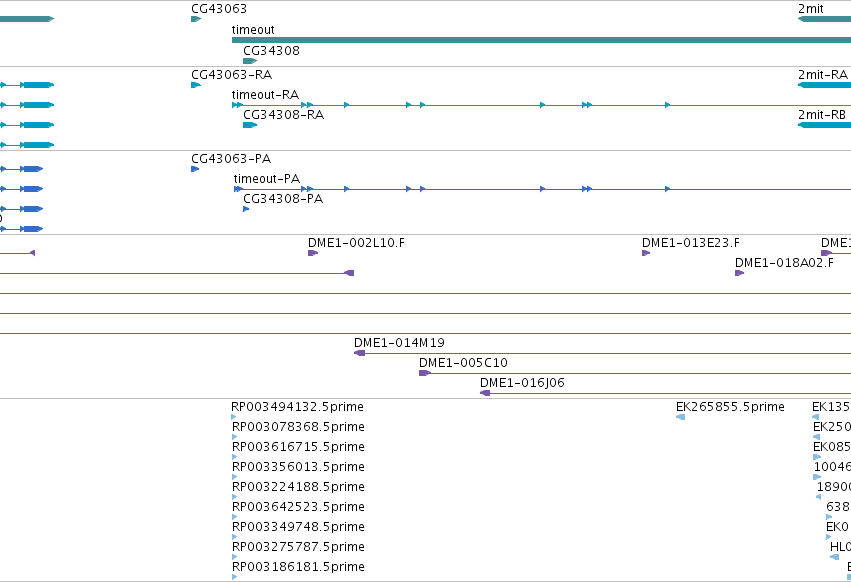The height and width of the screenshot is (582, 851).
Task: Click the DME1-018A02.F feature arrow
Action: point(739,273)
